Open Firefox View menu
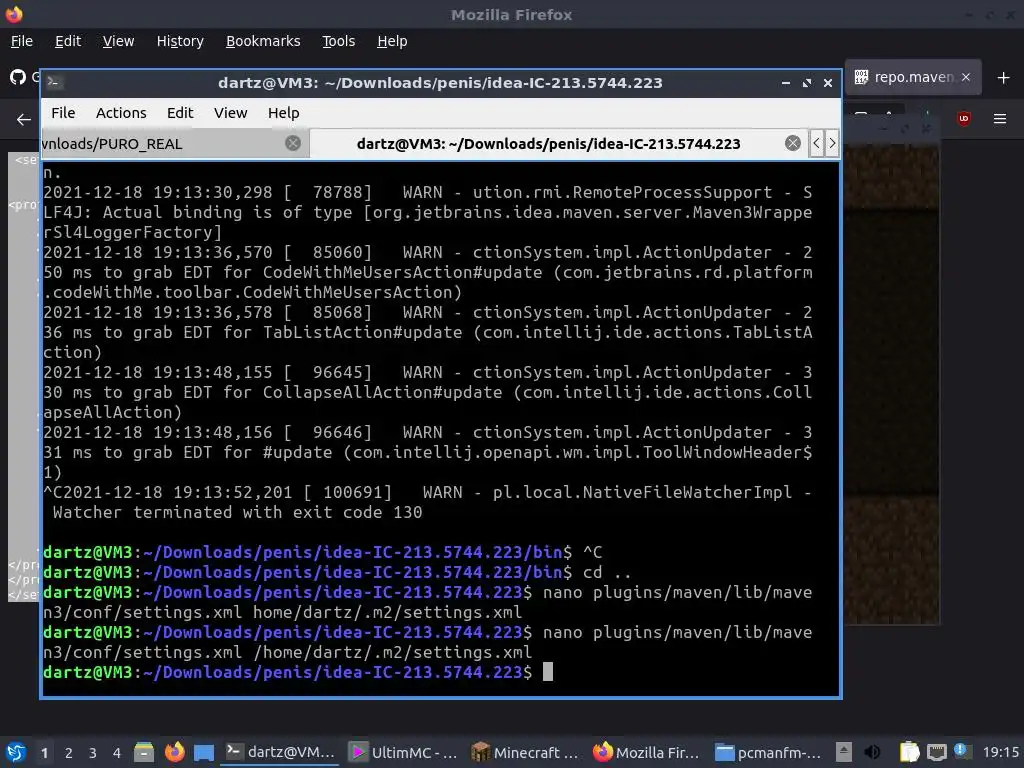Screen dimensions: 1024x768 click(x=118, y=41)
